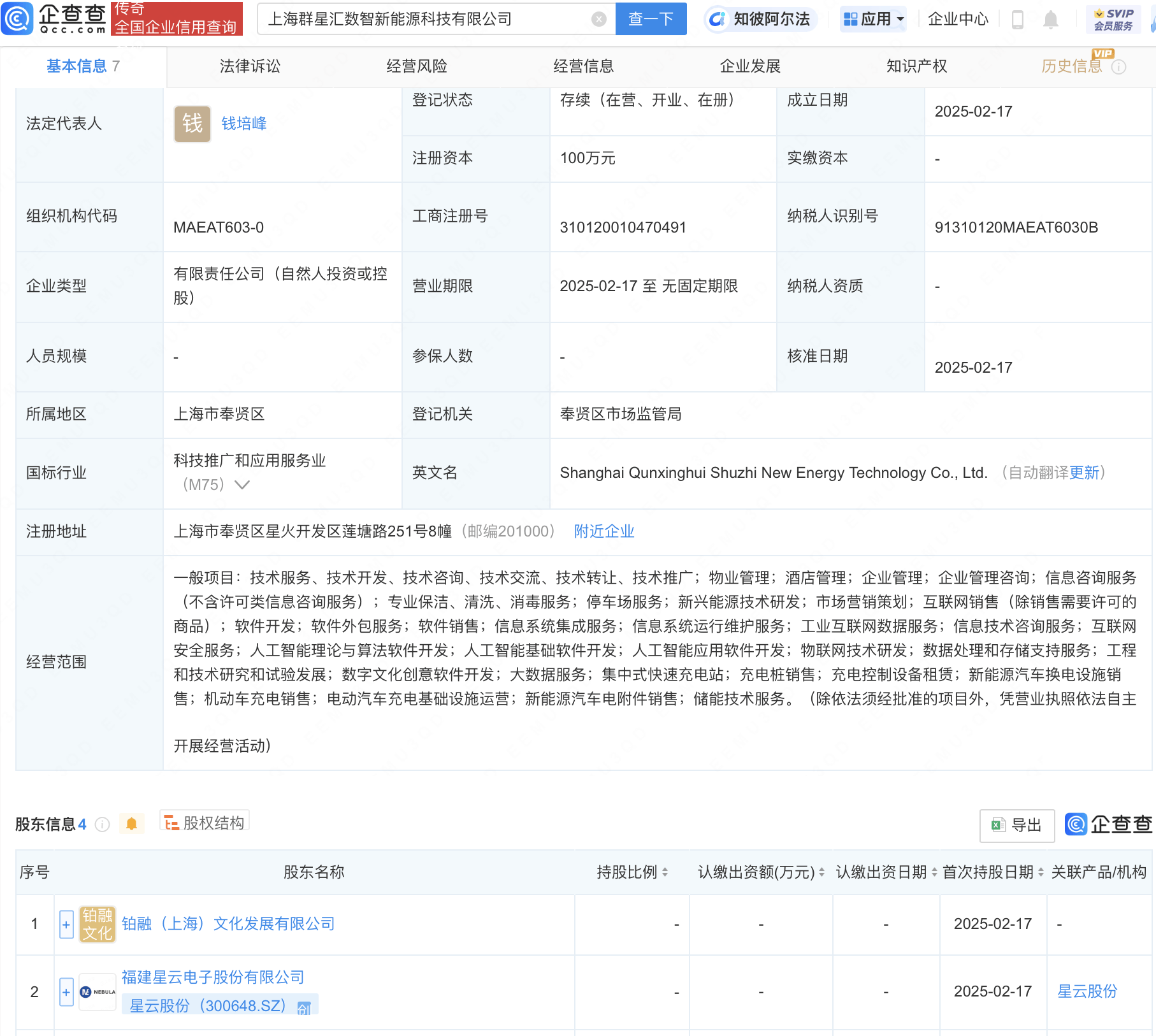The height and width of the screenshot is (1036, 1156).
Task: Click 更新 link beside English name
Action: click(x=1085, y=473)
